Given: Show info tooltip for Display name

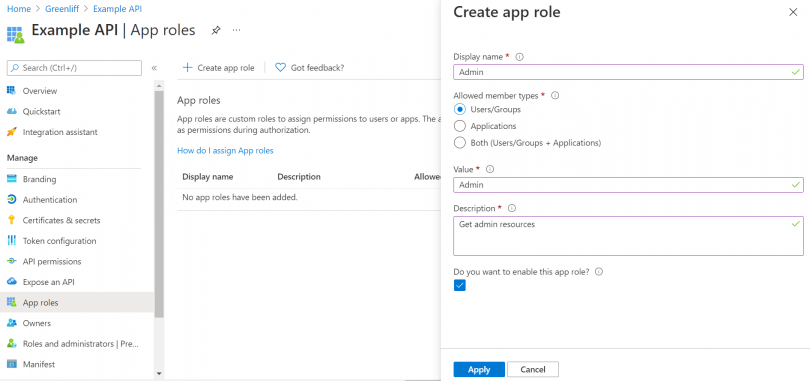Looking at the screenshot, I should tap(520, 57).
